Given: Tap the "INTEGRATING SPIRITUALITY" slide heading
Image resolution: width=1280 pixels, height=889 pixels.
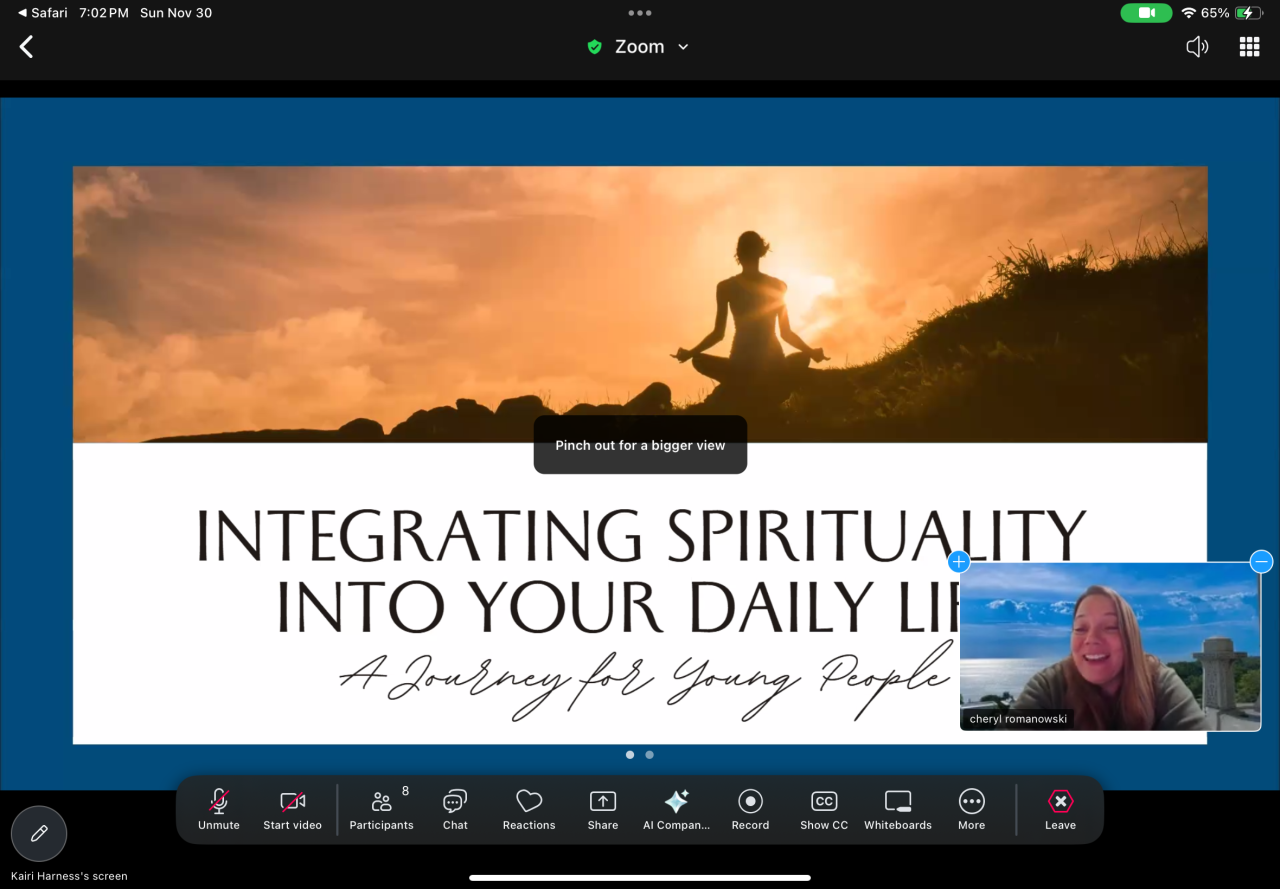Looking at the screenshot, I should (x=640, y=535).
